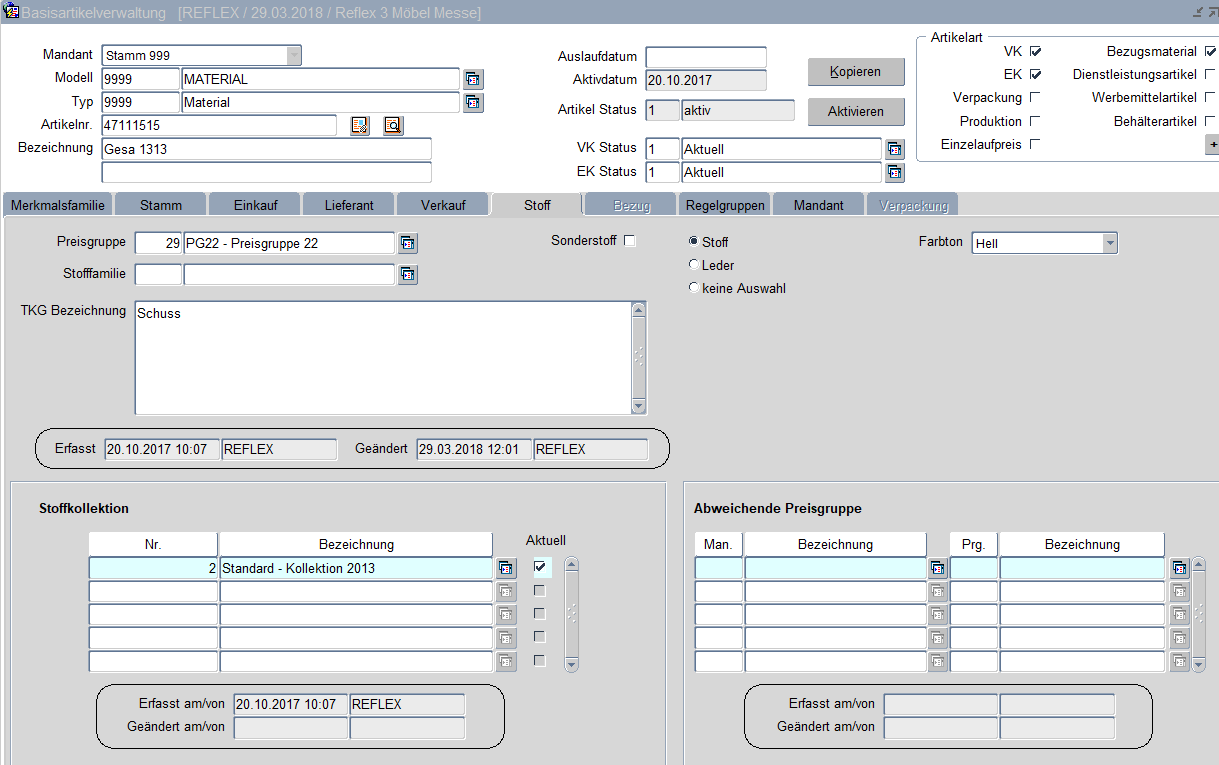Viewport: 1219px width, 765px height.
Task: Open value list for VK Status
Action: (894, 149)
